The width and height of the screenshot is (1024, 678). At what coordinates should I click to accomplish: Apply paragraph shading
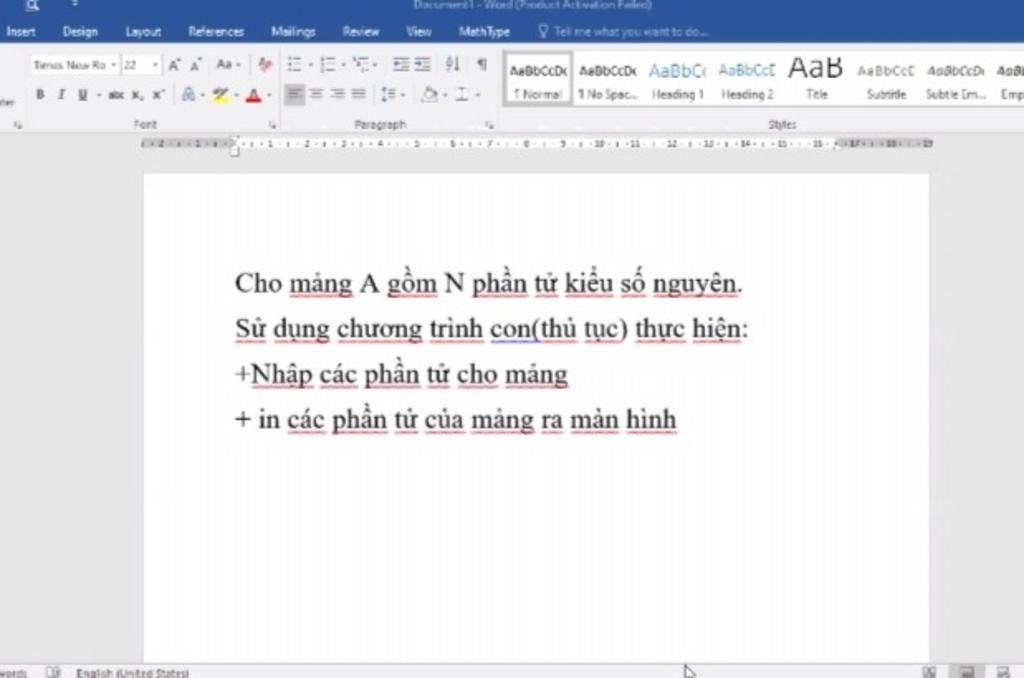point(430,95)
